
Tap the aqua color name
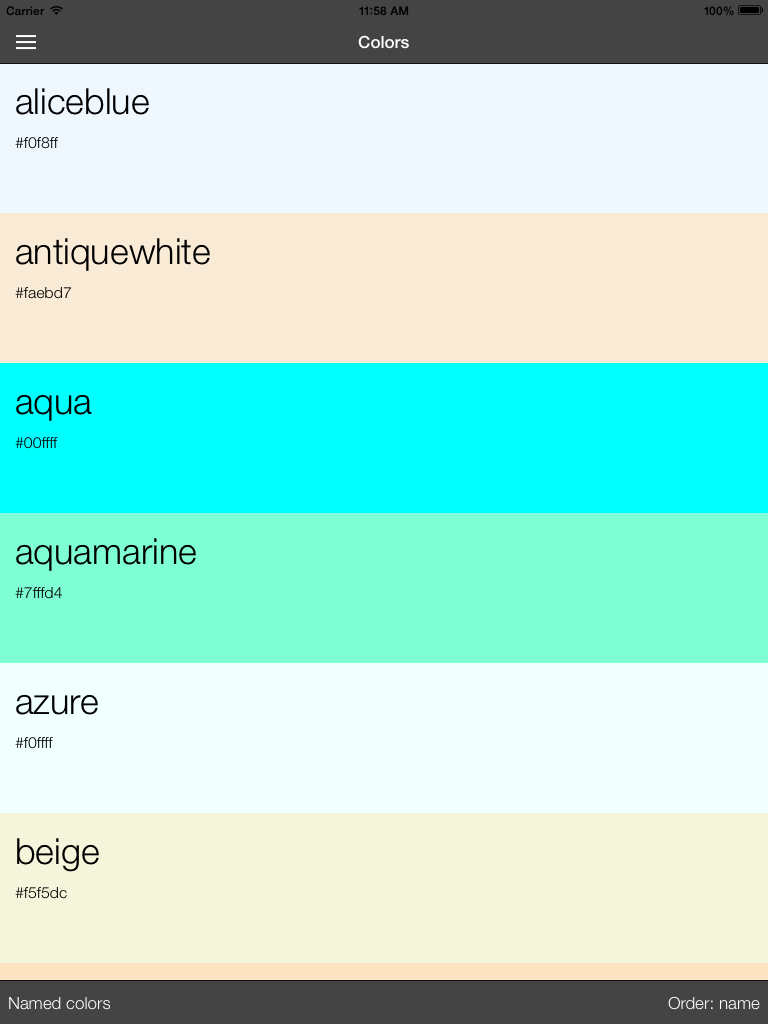[x=53, y=402]
